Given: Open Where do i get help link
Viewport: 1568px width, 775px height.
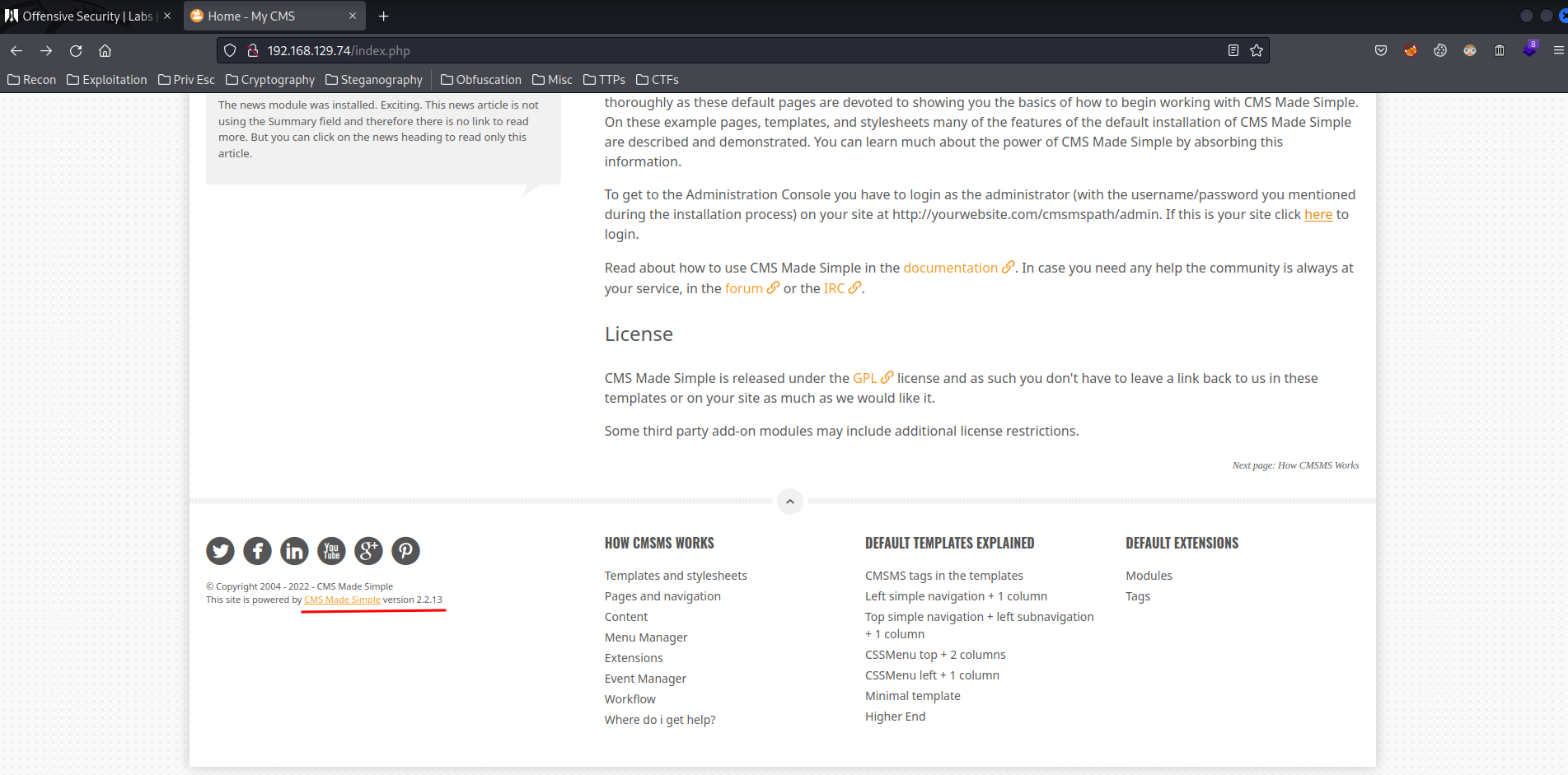Looking at the screenshot, I should 660,720.
